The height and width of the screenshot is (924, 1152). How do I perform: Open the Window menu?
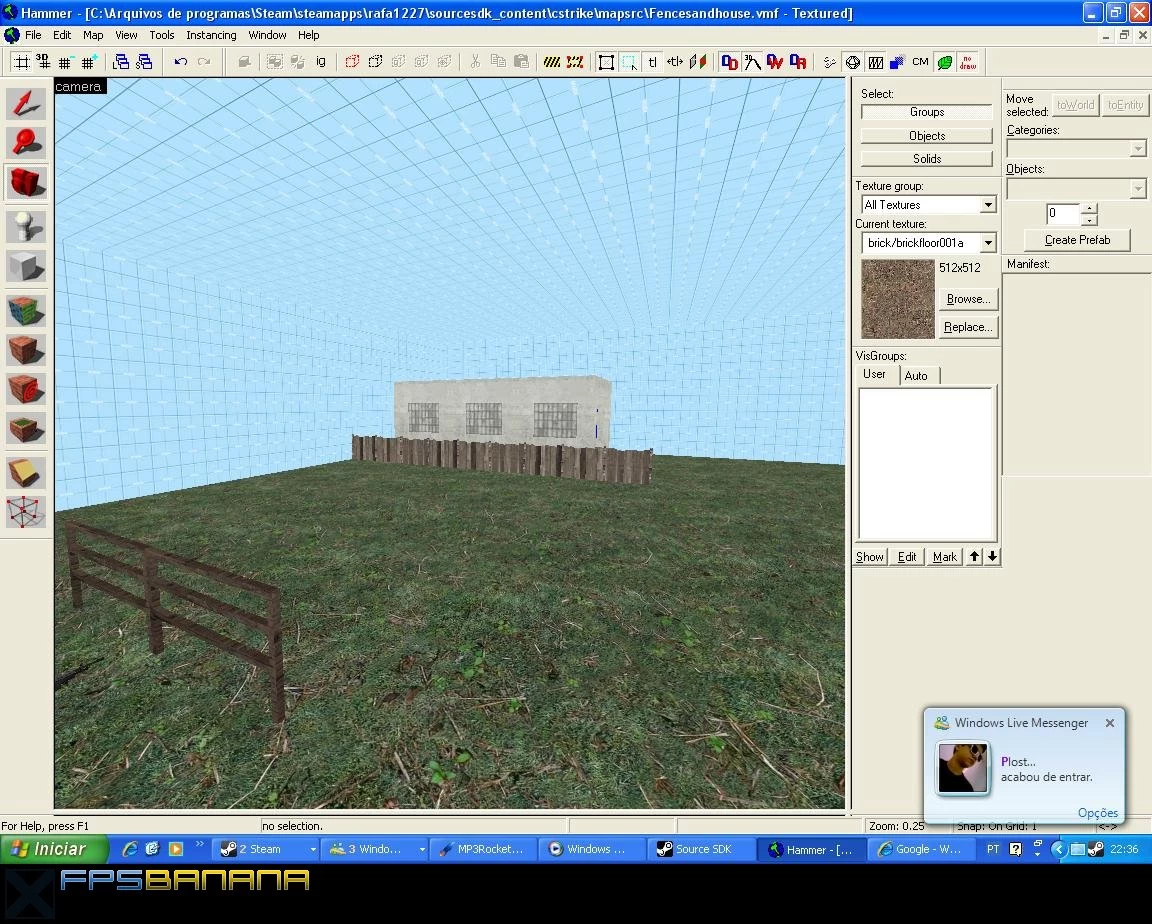267,35
